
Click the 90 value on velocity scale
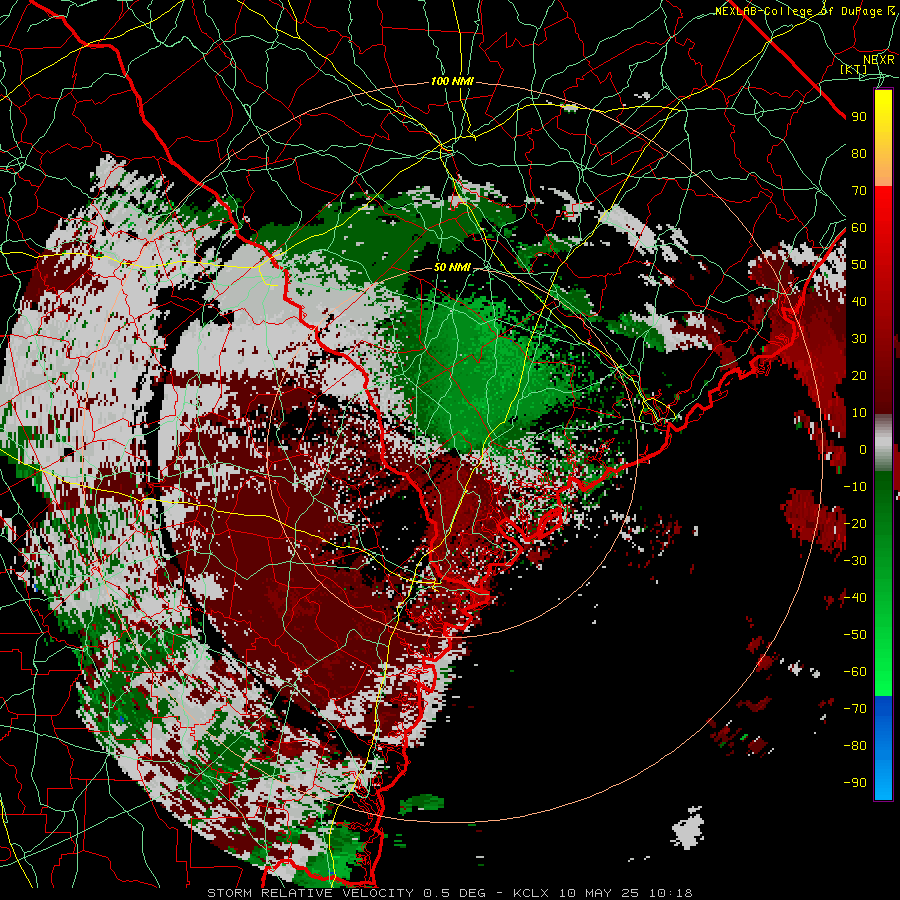[859, 117]
